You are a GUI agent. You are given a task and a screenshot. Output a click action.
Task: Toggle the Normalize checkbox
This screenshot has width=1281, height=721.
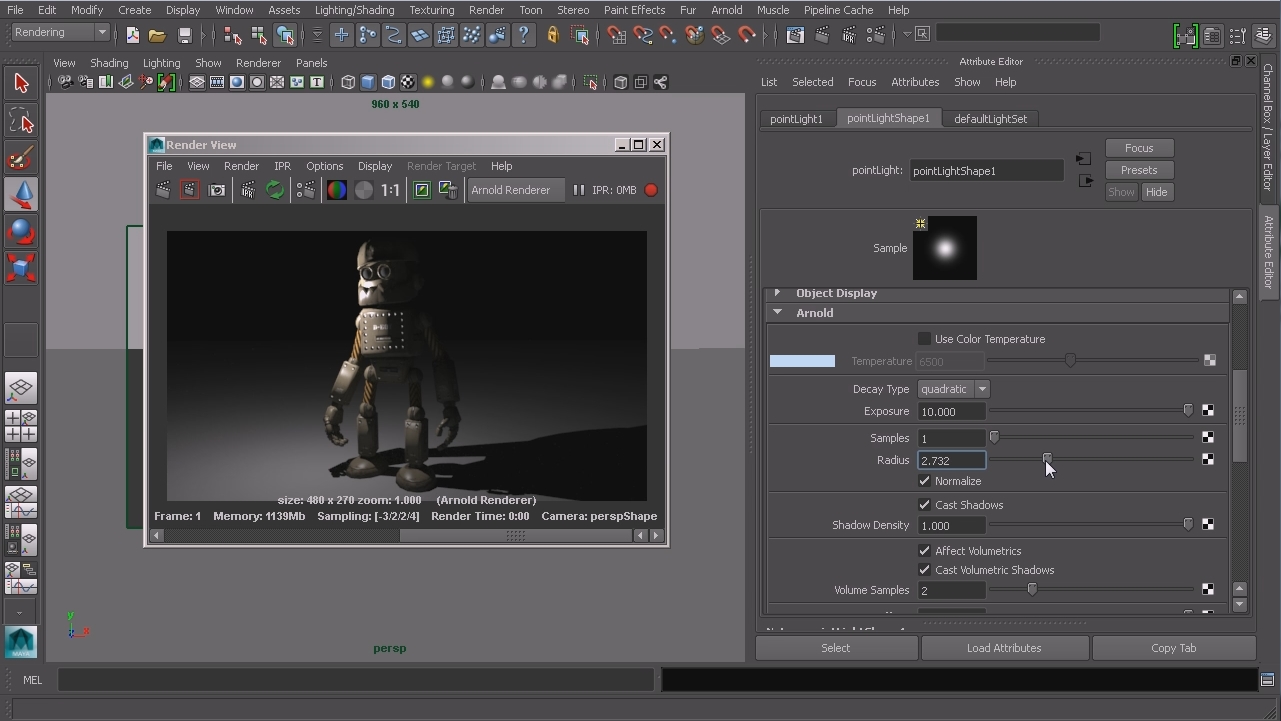[924, 481]
